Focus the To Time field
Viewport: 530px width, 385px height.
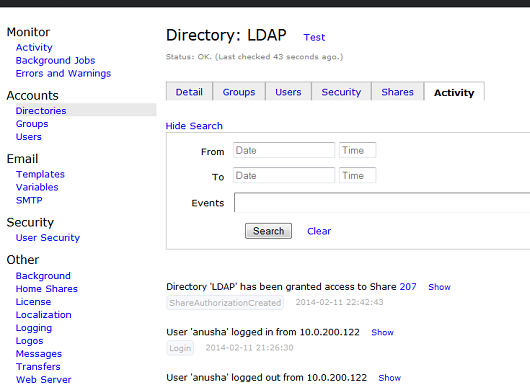click(x=358, y=175)
